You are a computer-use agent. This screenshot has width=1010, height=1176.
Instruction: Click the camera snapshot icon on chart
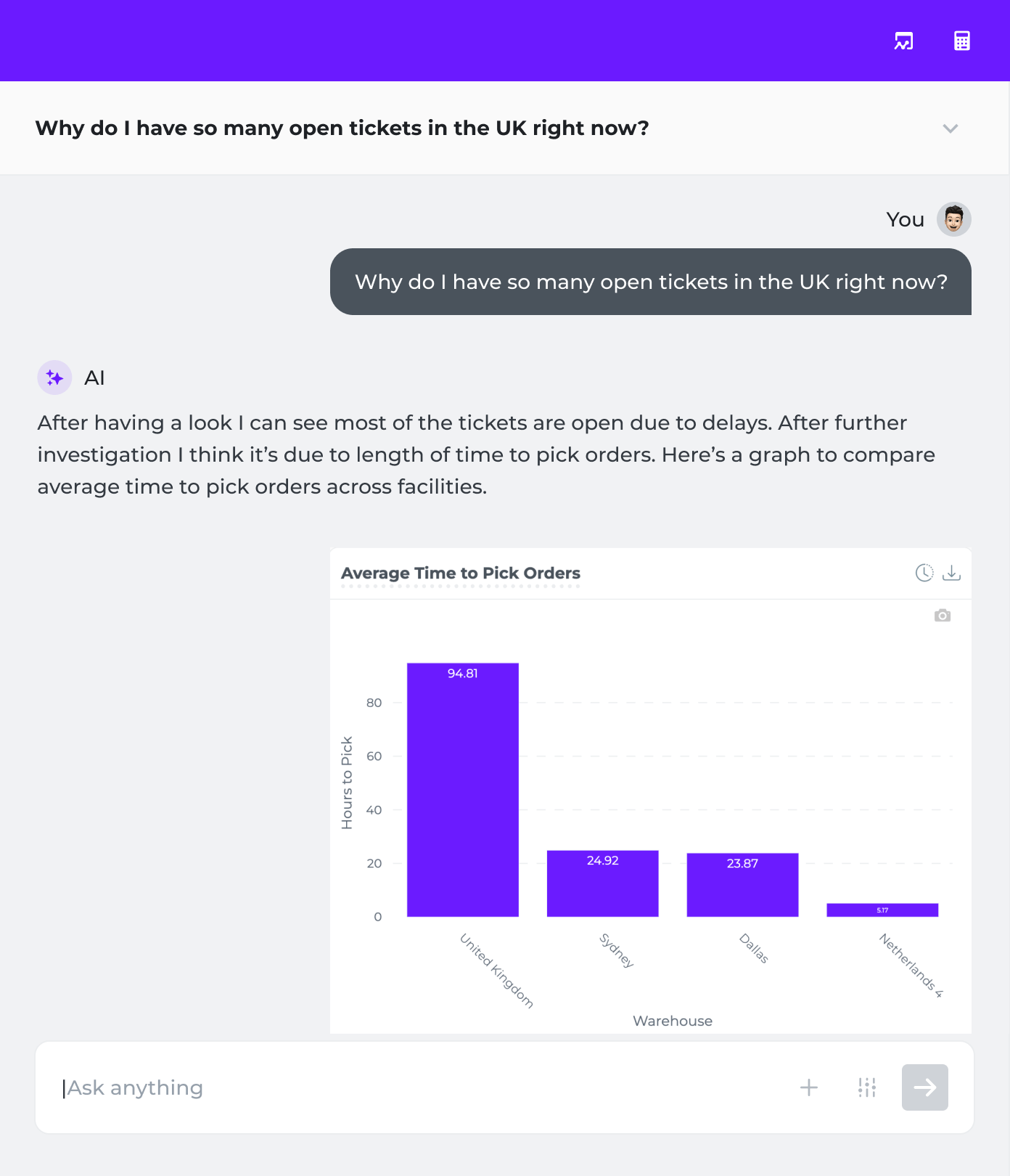942,616
